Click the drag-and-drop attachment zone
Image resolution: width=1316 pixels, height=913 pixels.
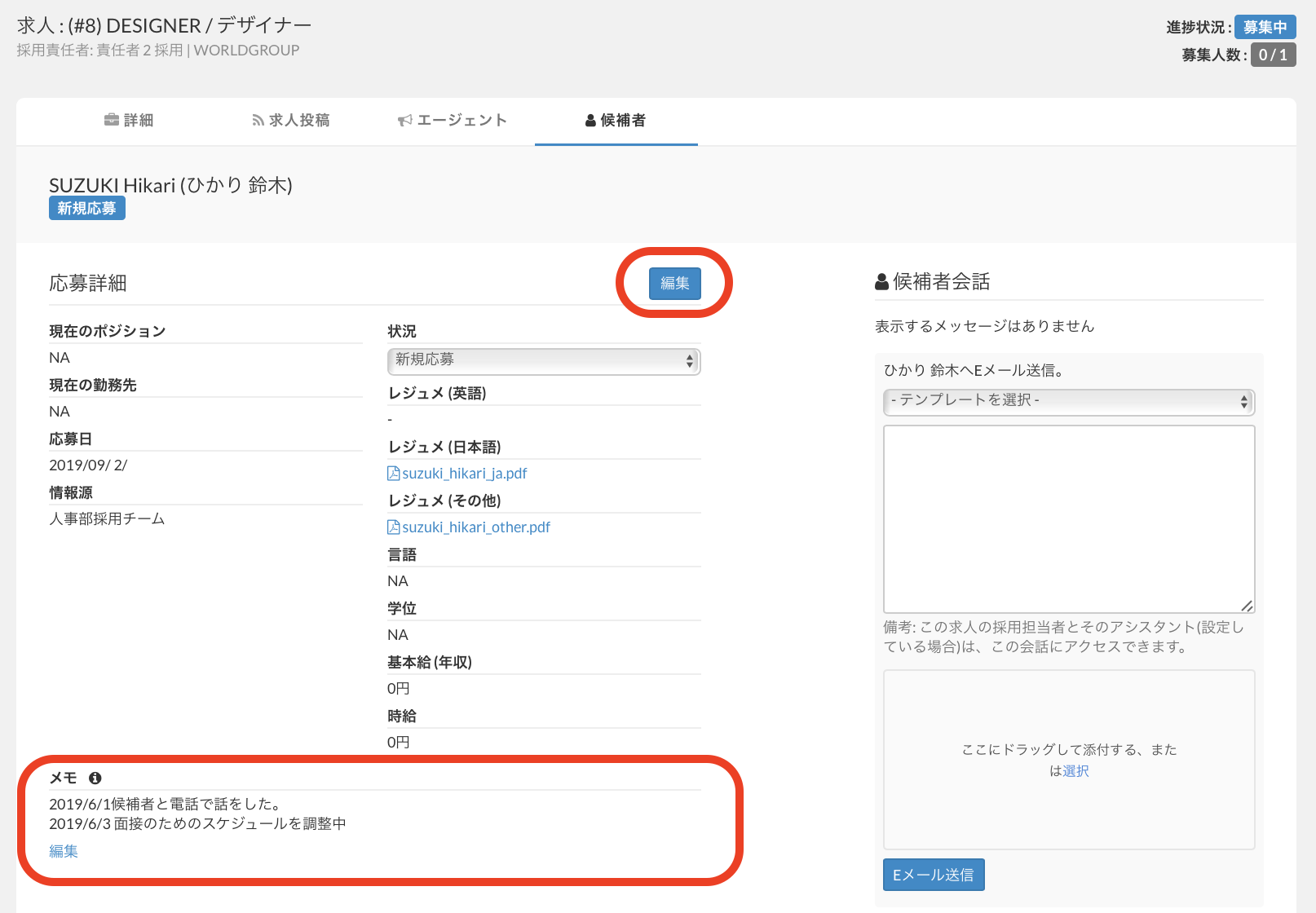coord(1068,717)
